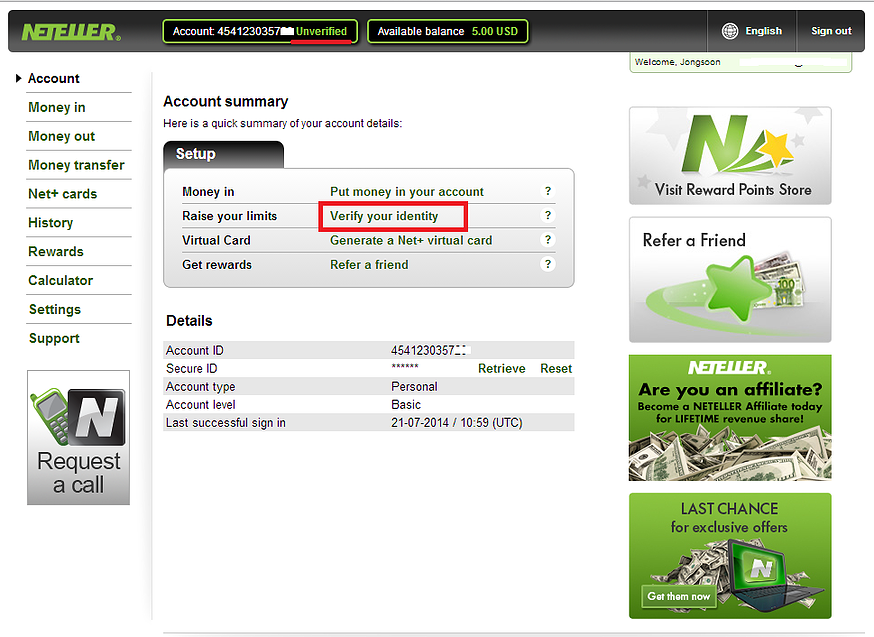Click Account level Basic value
Image resolution: width=874 pixels, height=637 pixels.
coord(406,405)
